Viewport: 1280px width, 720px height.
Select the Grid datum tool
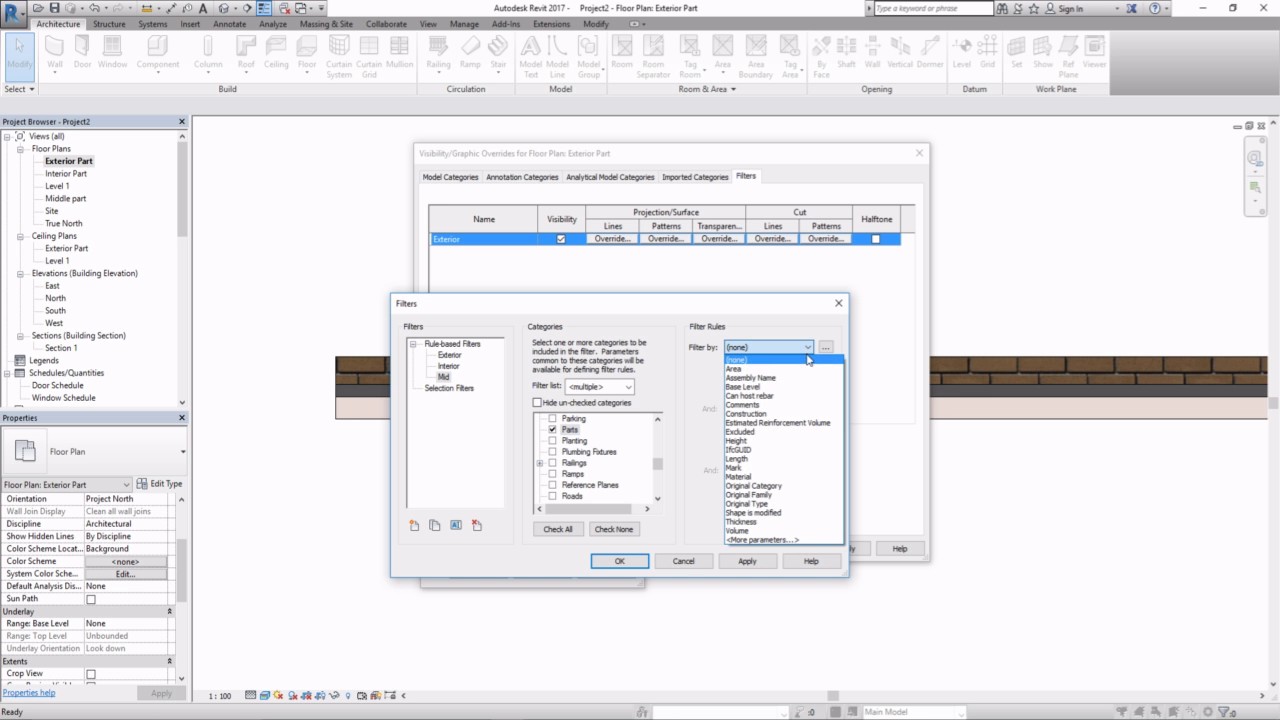point(987,52)
